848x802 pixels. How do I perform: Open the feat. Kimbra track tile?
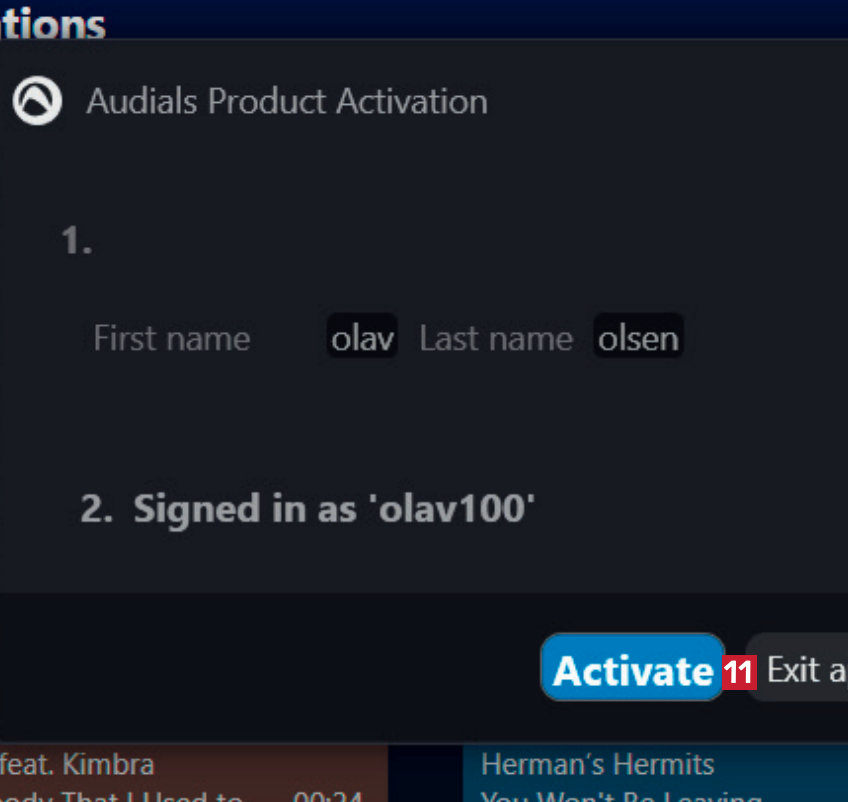190,775
